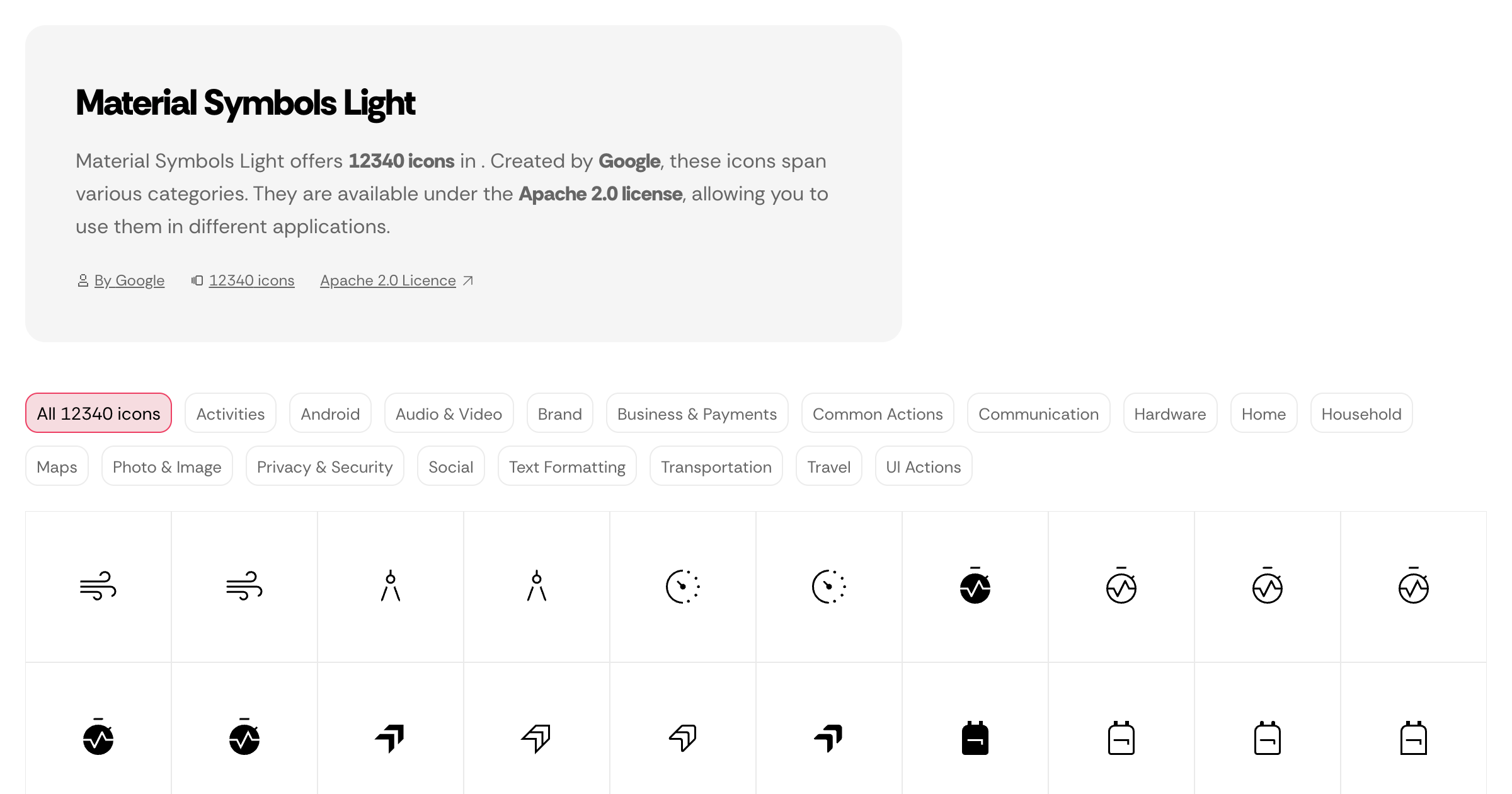Select the outlined heart-rate monitor icon

1121,586
